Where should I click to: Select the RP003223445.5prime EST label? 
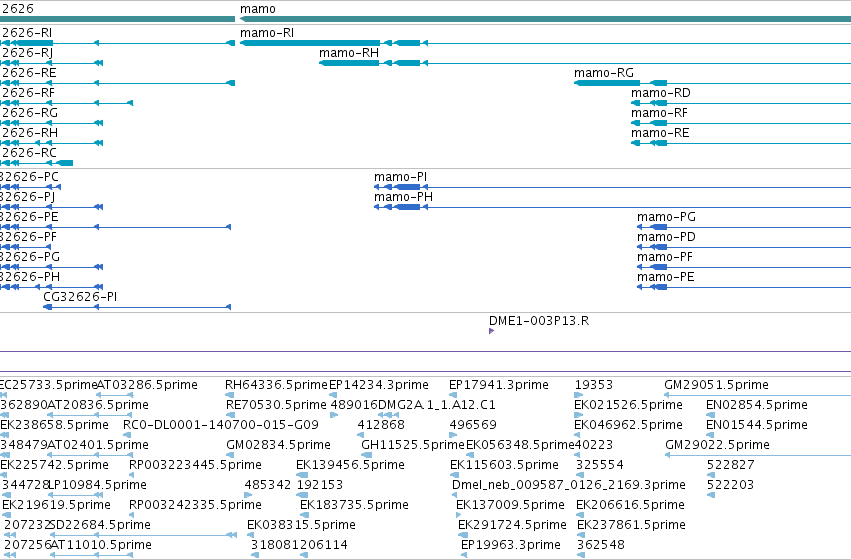point(195,465)
